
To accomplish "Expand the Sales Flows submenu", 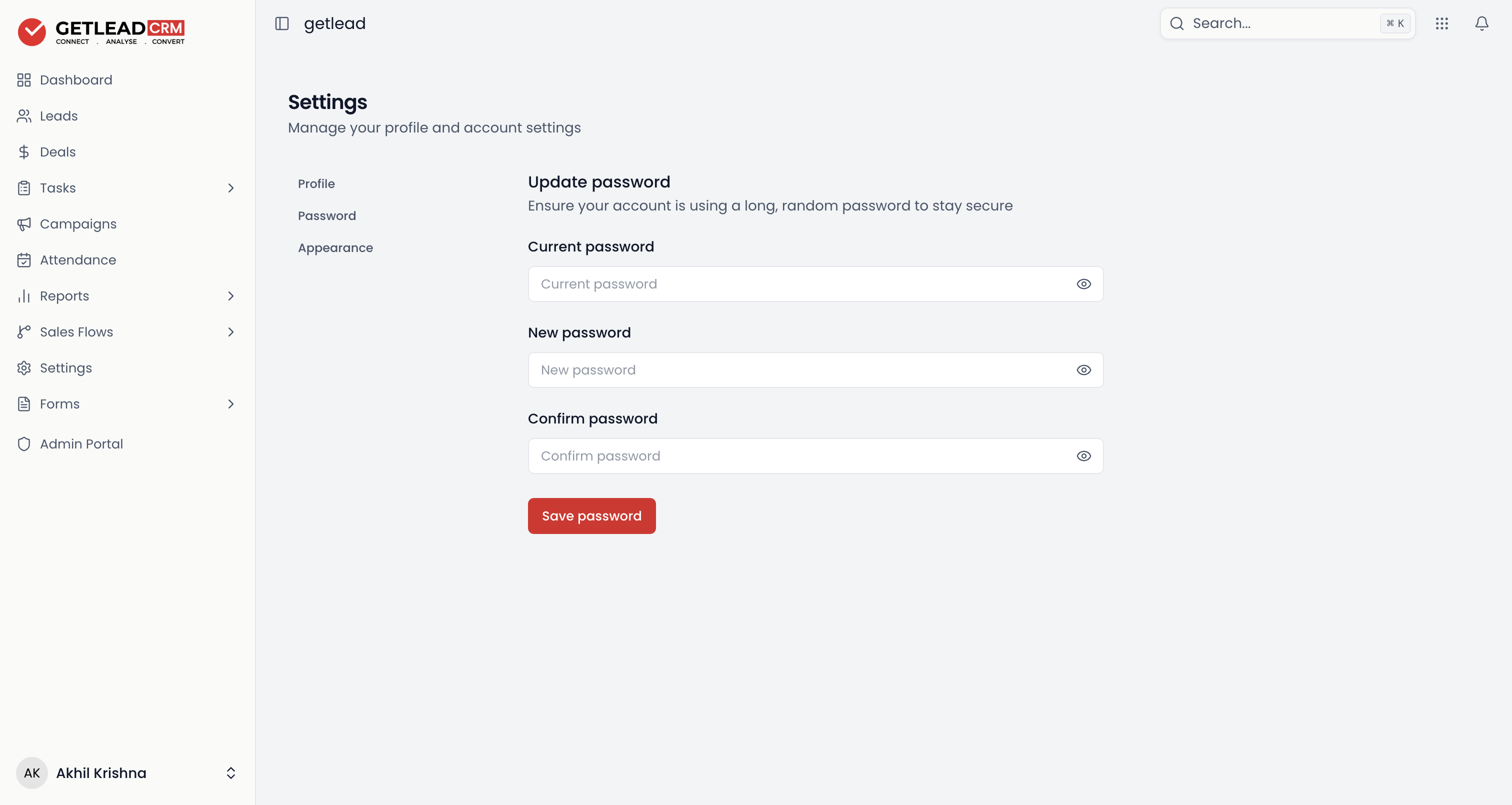I will [x=230, y=331].
